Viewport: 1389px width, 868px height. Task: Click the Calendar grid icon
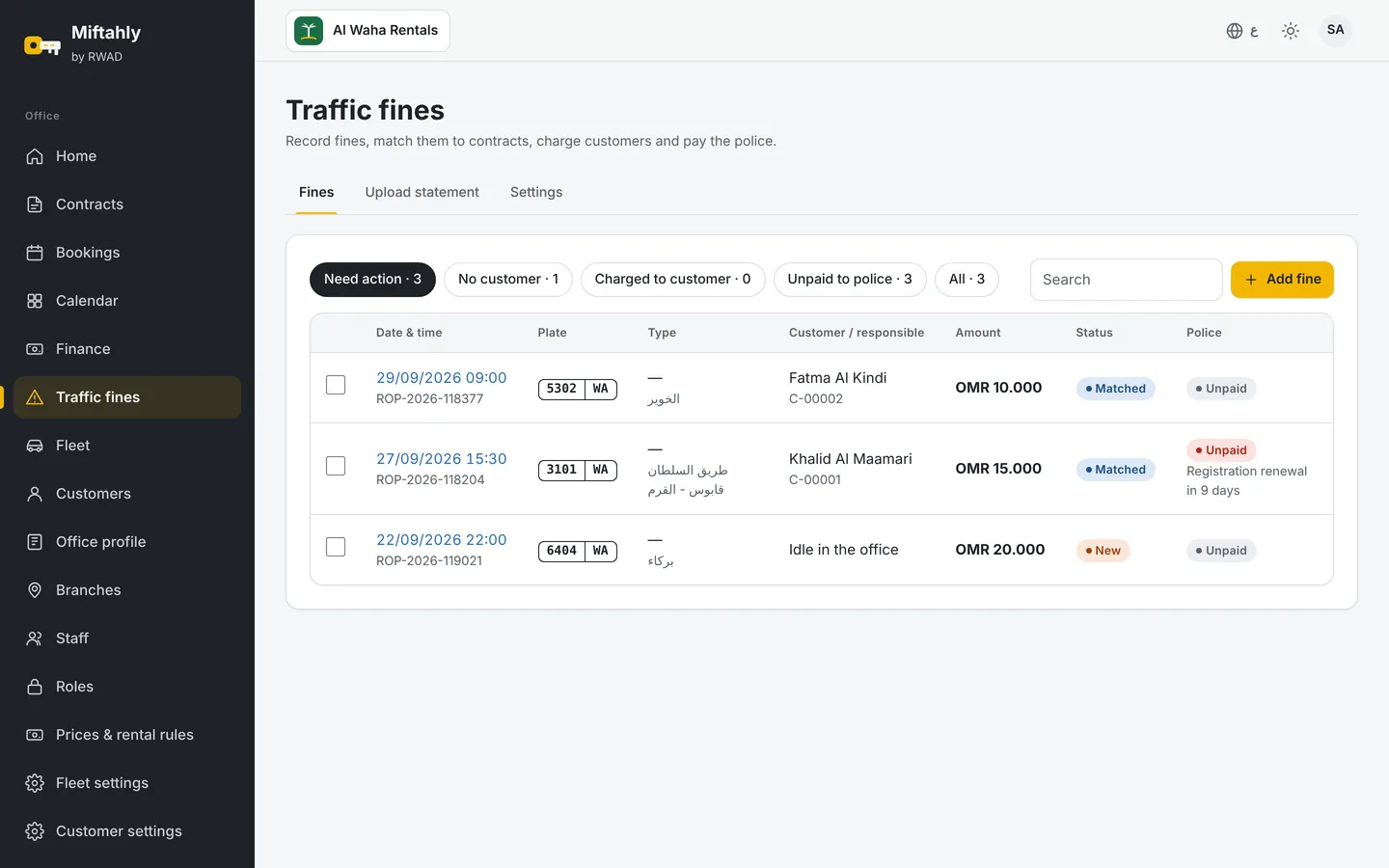pos(35,301)
